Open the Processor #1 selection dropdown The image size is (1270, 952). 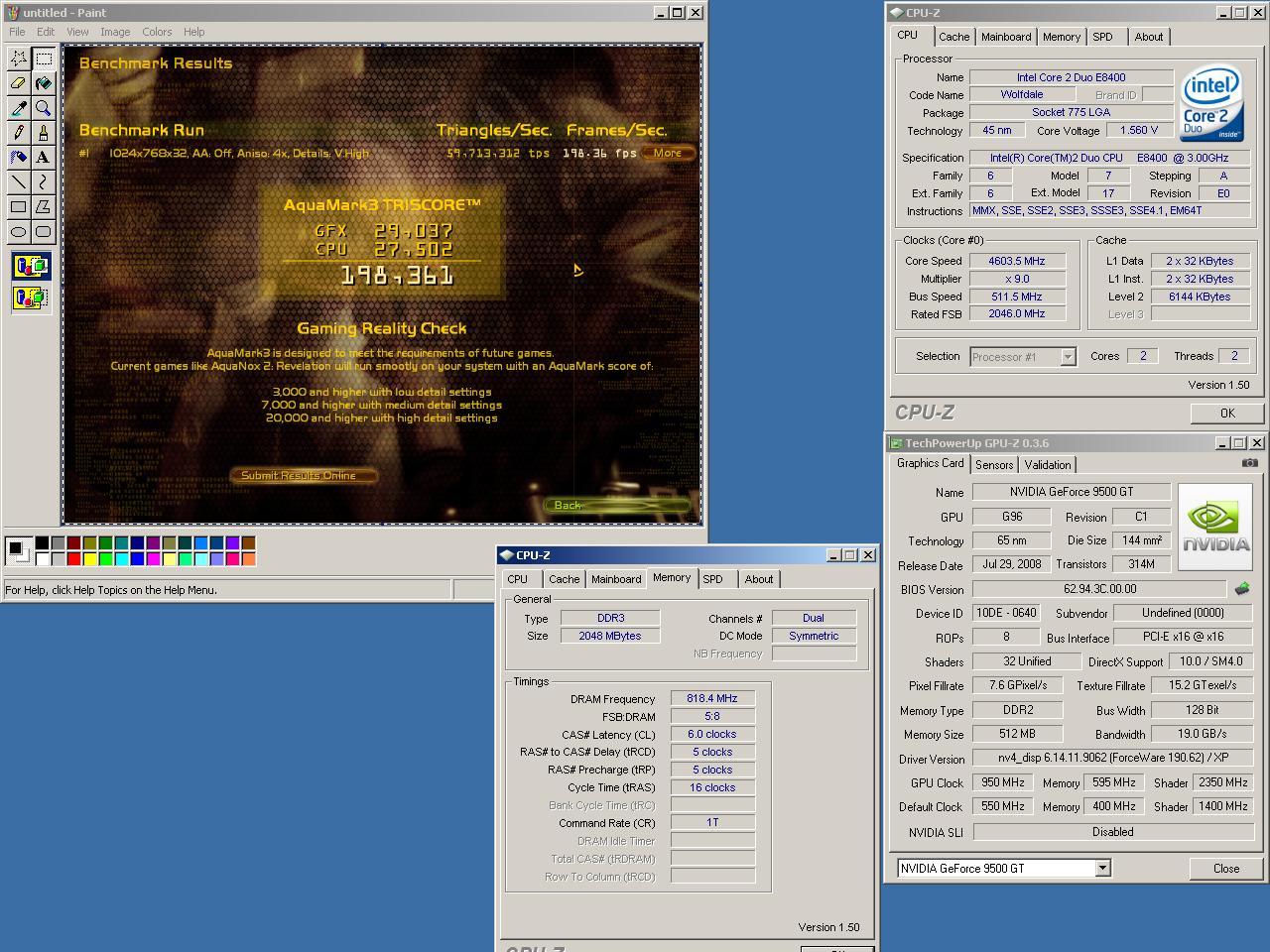click(x=1068, y=357)
